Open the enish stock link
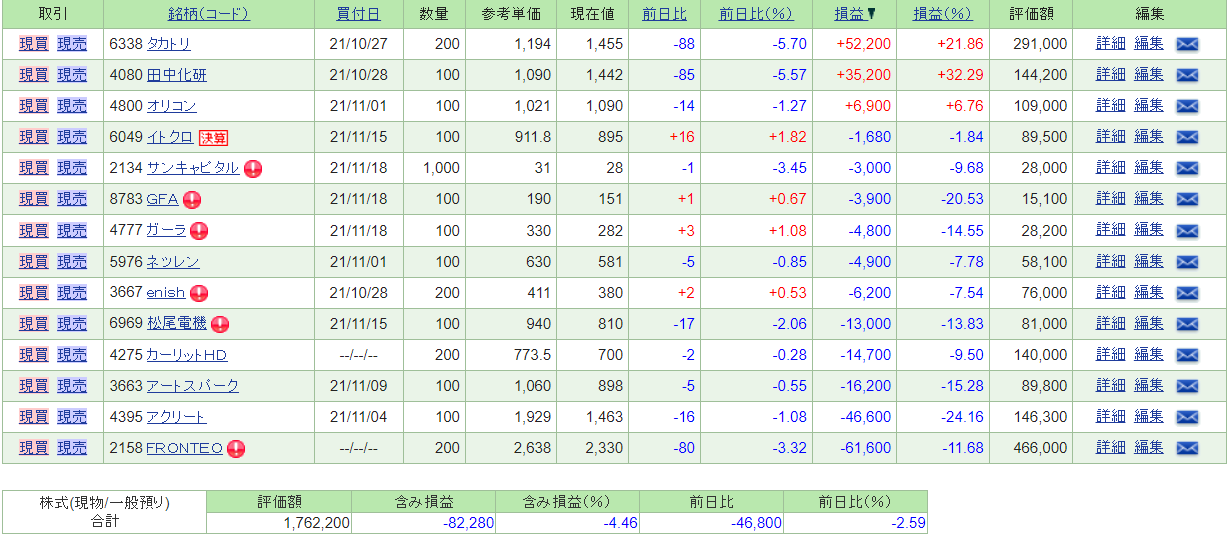This screenshot has width=1228, height=541. click(x=166, y=292)
